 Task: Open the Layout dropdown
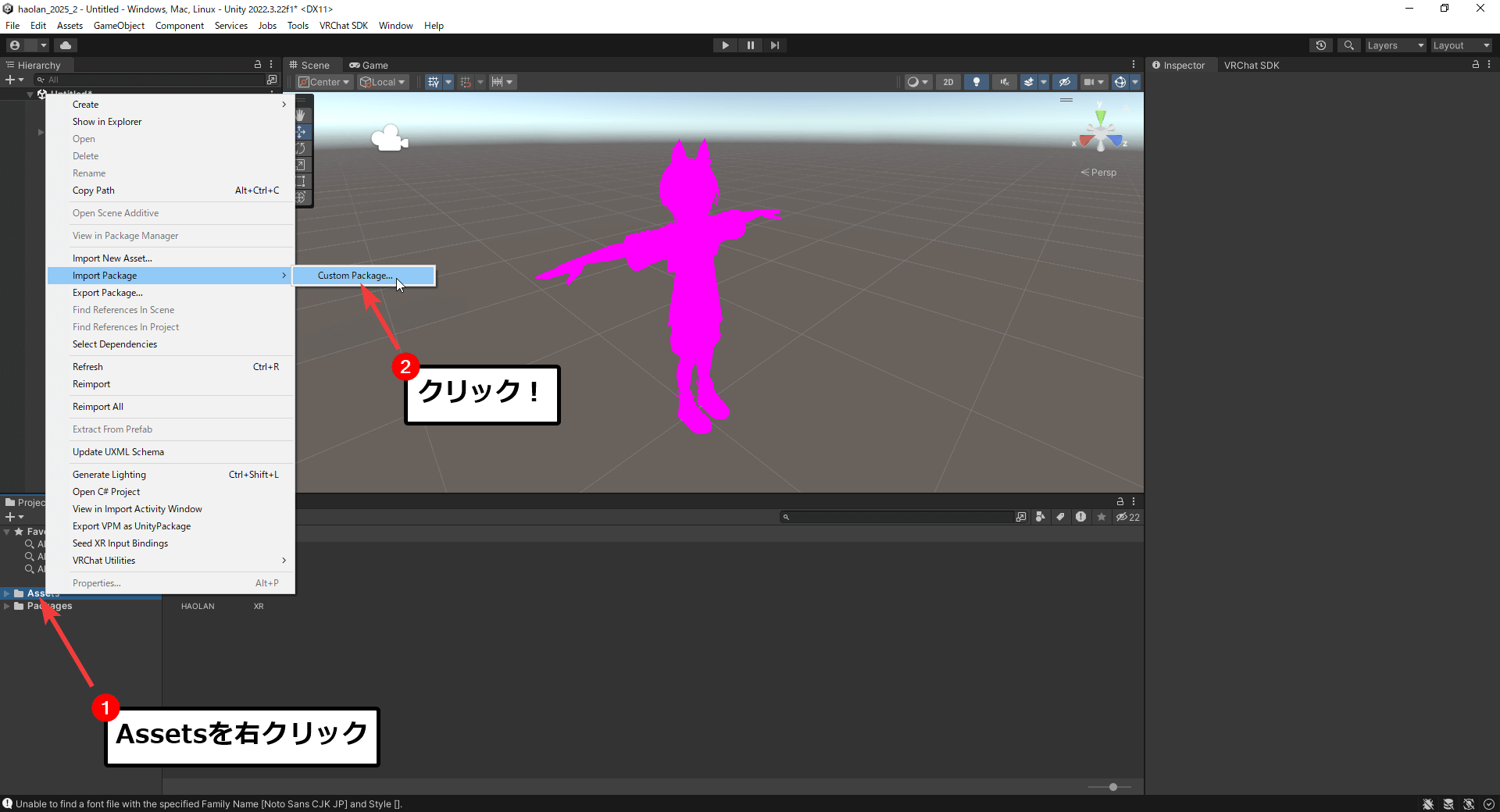click(x=1461, y=45)
